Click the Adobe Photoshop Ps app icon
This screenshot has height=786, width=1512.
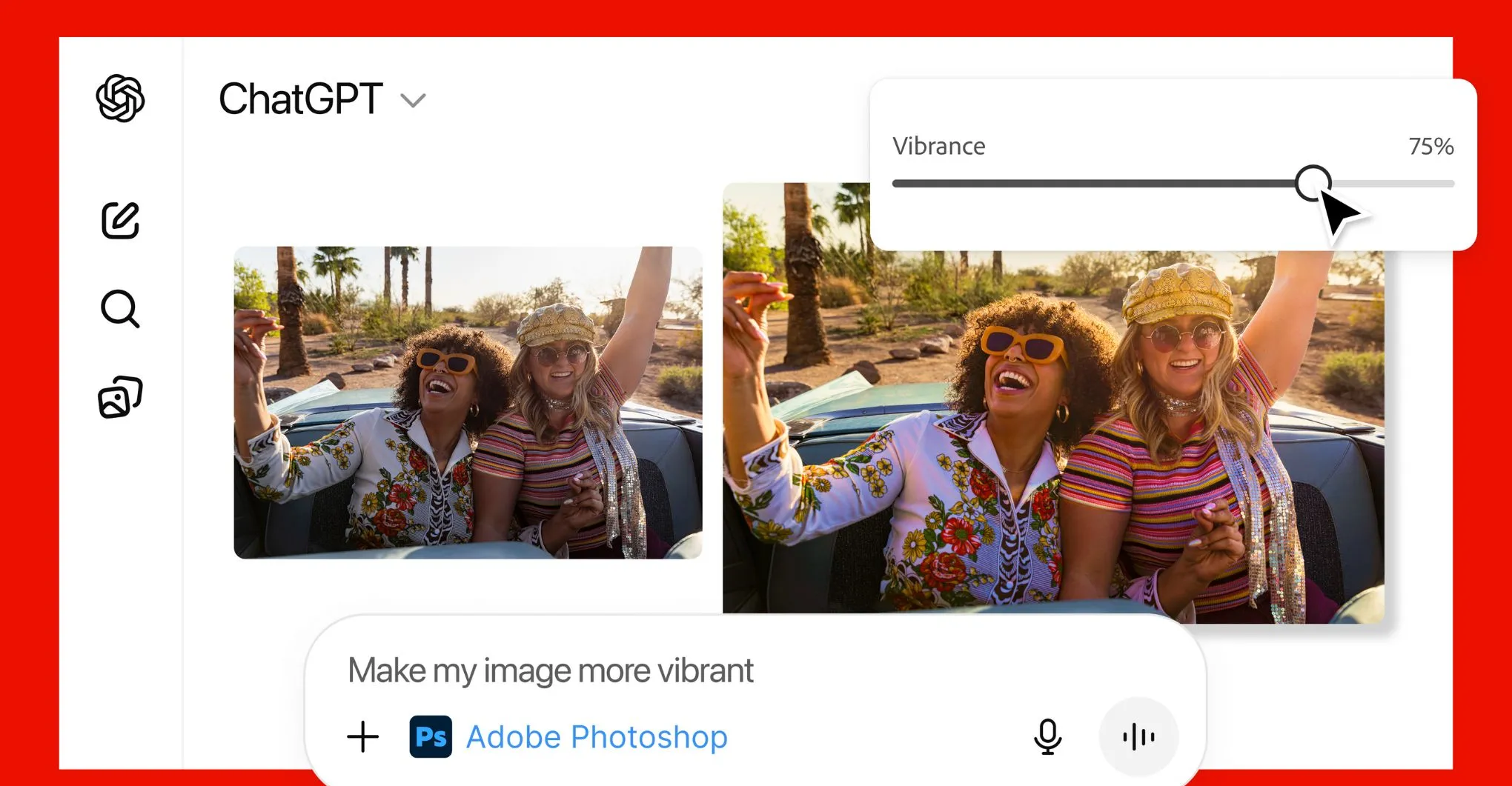click(431, 736)
